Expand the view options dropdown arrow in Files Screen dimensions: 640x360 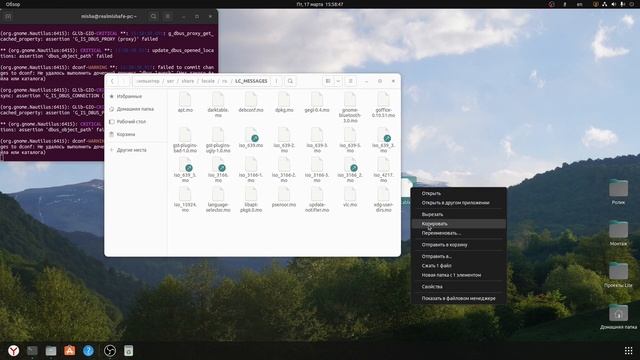[338, 81]
